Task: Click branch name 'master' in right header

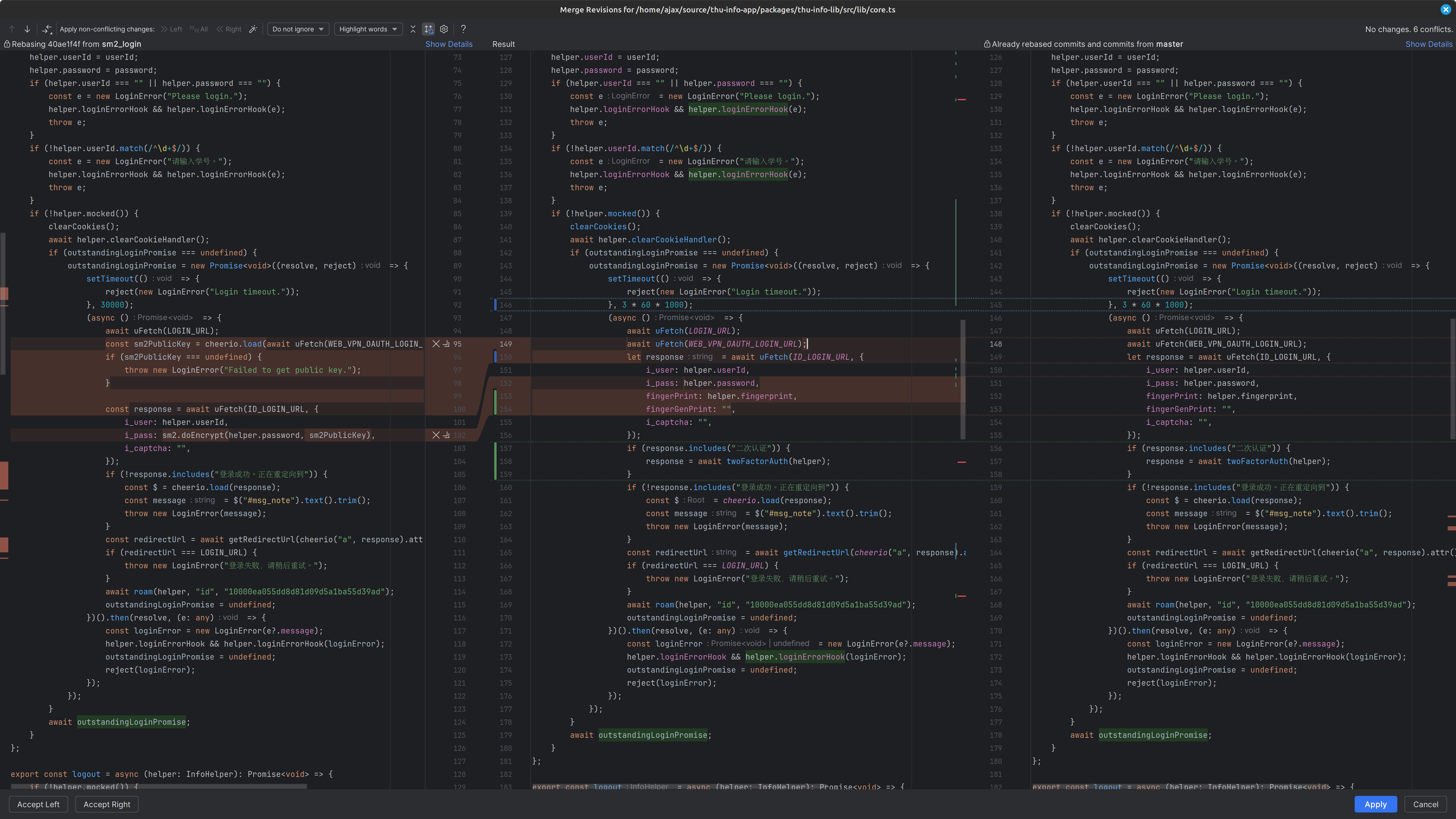Action: (x=1169, y=44)
